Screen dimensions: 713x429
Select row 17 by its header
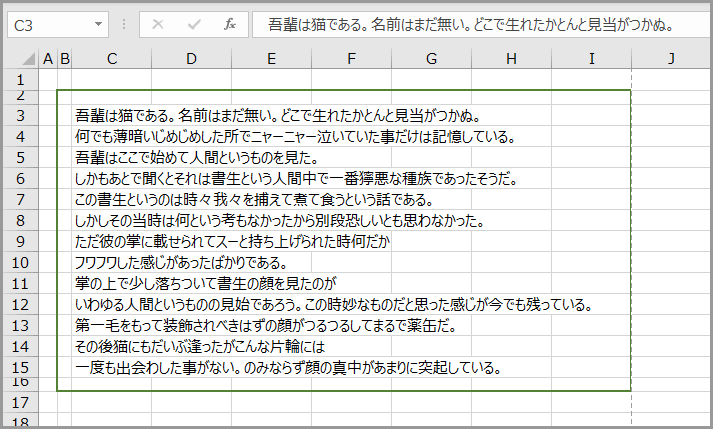tap(19, 400)
